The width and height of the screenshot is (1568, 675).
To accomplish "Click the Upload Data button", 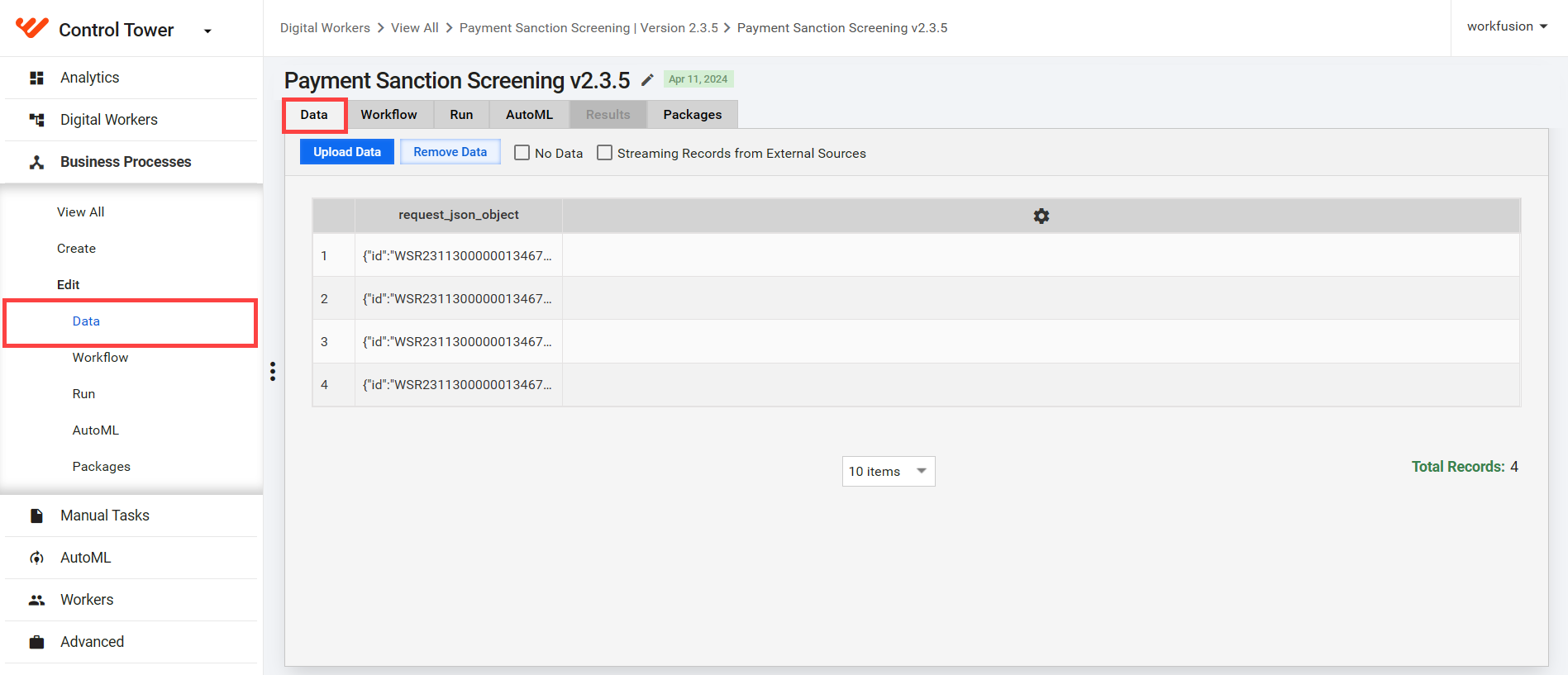I will 347,152.
